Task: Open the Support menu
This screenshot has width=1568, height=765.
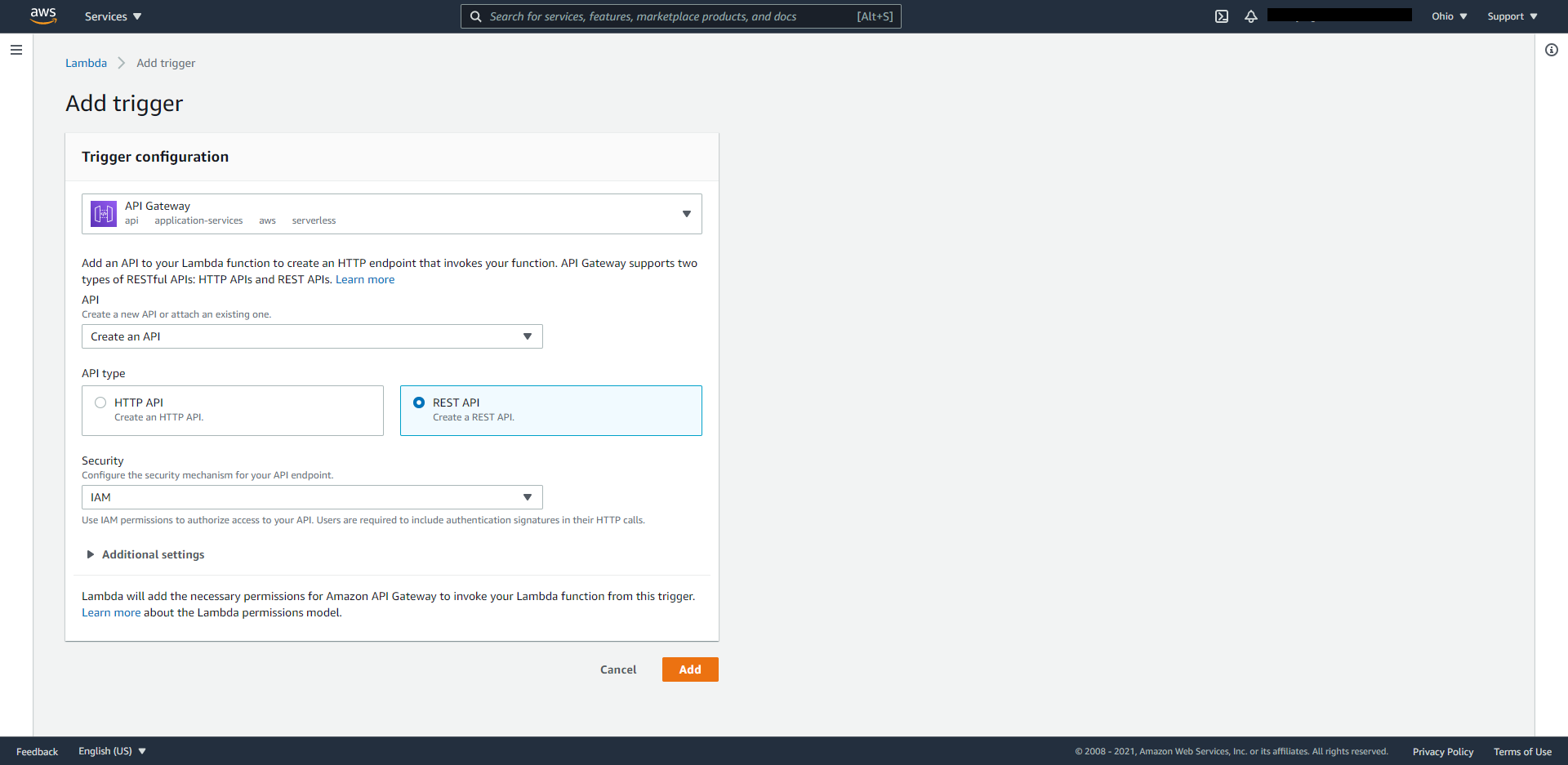Action: click(x=1511, y=16)
